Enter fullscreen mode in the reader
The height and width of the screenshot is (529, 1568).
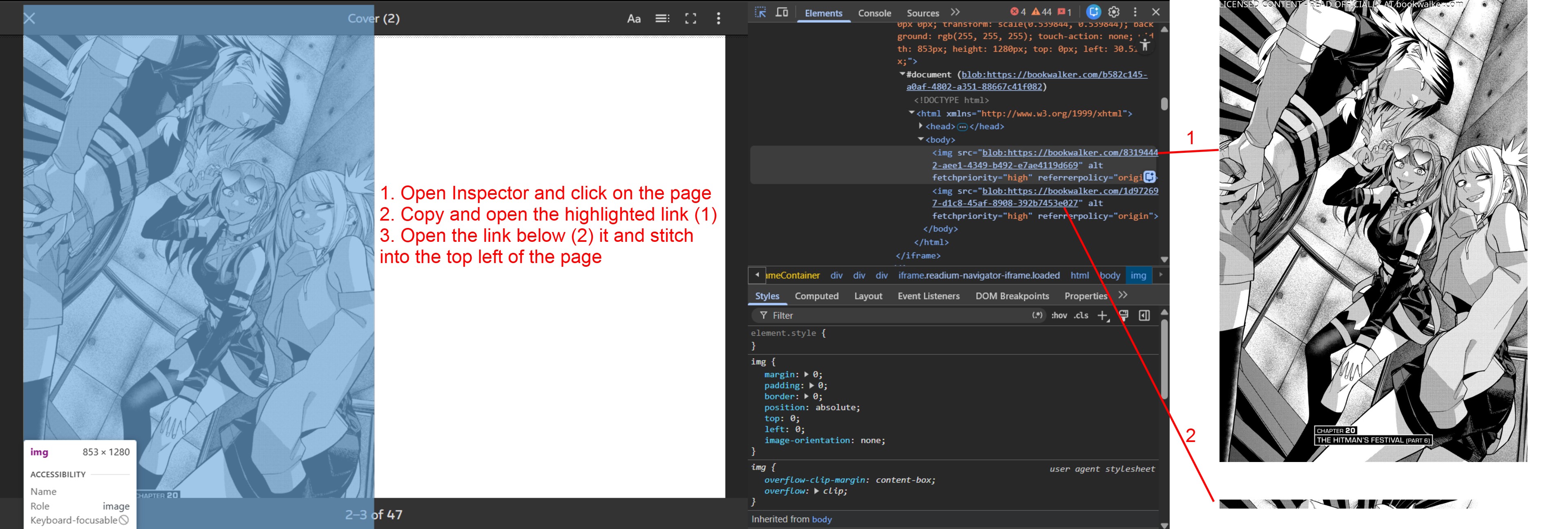pos(690,19)
